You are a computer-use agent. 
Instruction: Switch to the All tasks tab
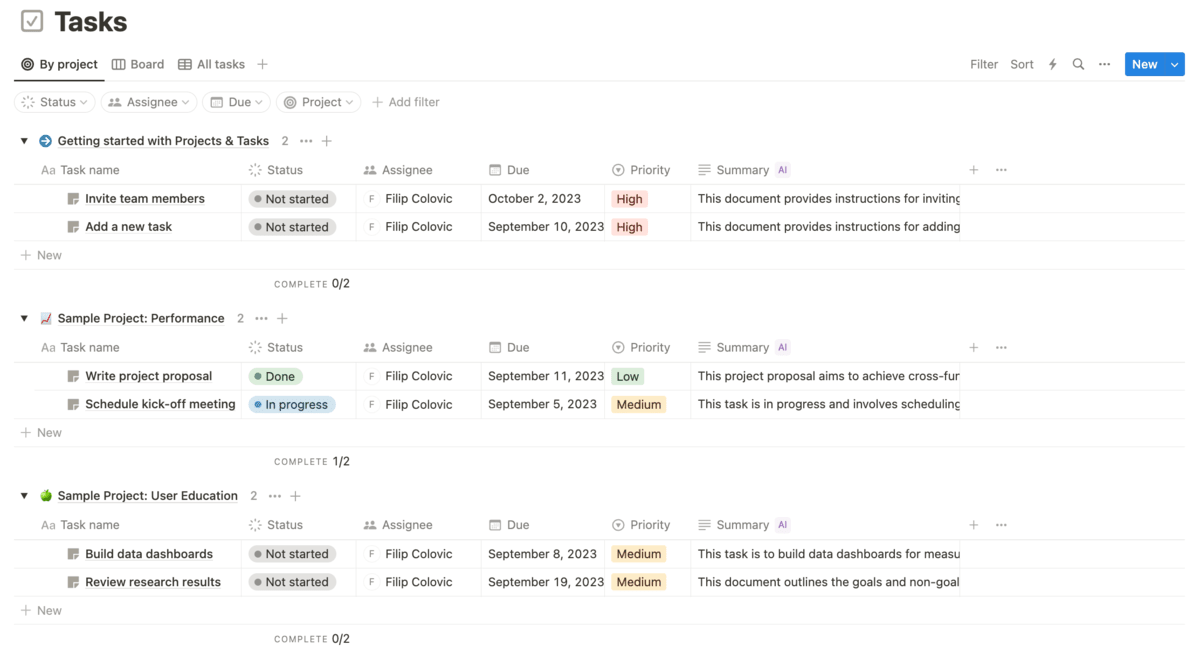(211, 64)
